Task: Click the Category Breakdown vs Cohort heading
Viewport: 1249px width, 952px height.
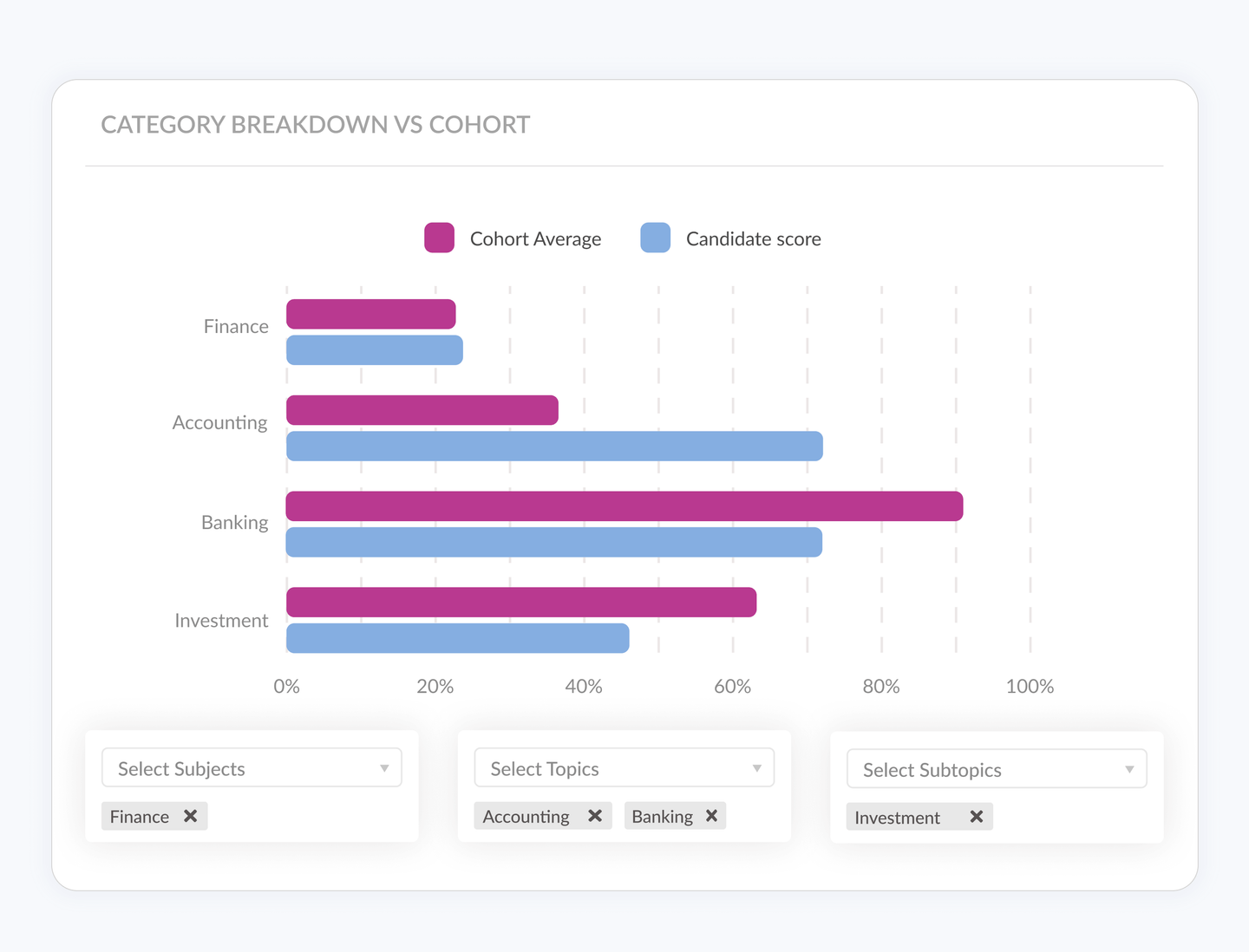Action: point(315,124)
